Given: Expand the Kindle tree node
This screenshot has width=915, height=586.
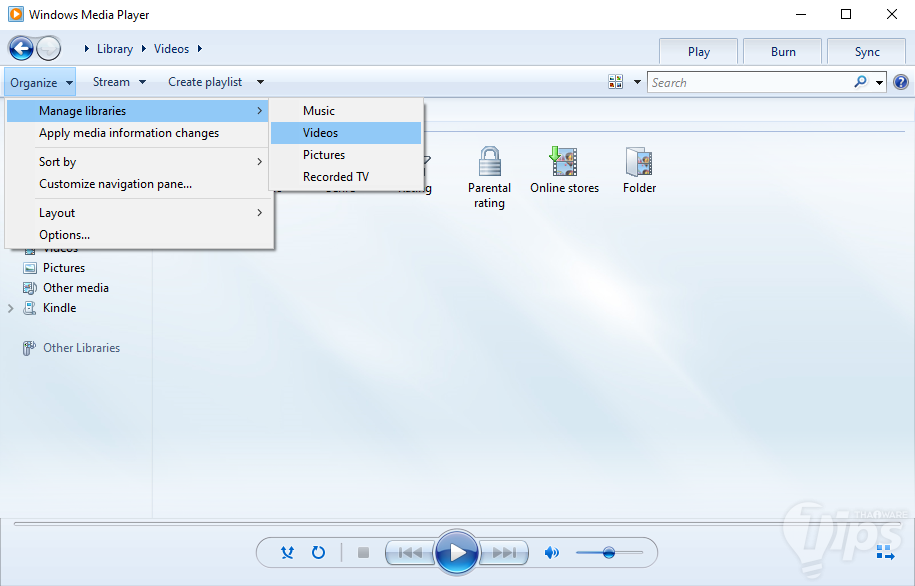Looking at the screenshot, I should click(11, 308).
